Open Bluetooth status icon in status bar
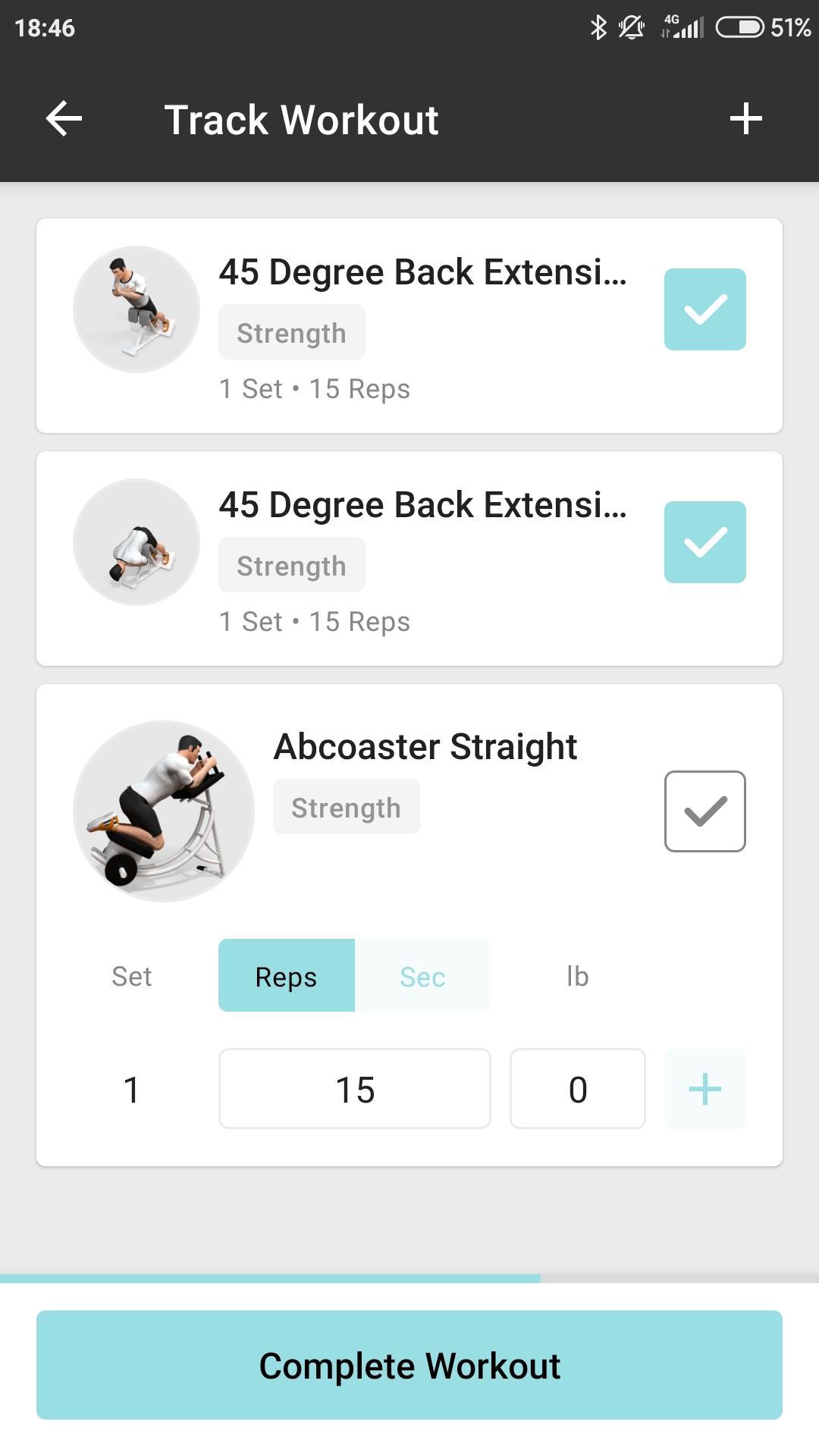 pyautogui.click(x=598, y=28)
